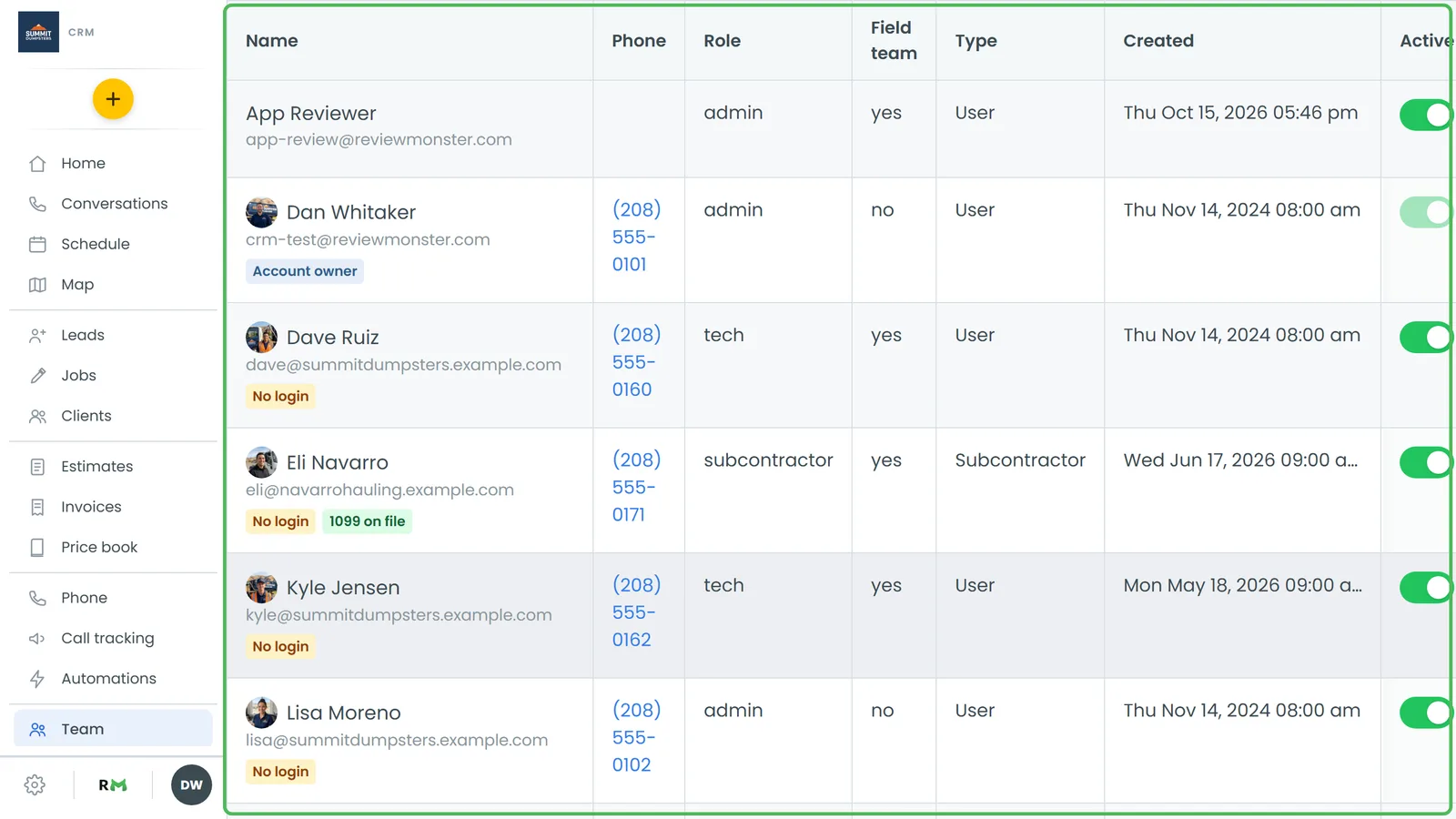This screenshot has width=1456, height=819.
Task: Click the RM ReviewMonster logo icon
Action: 113,785
